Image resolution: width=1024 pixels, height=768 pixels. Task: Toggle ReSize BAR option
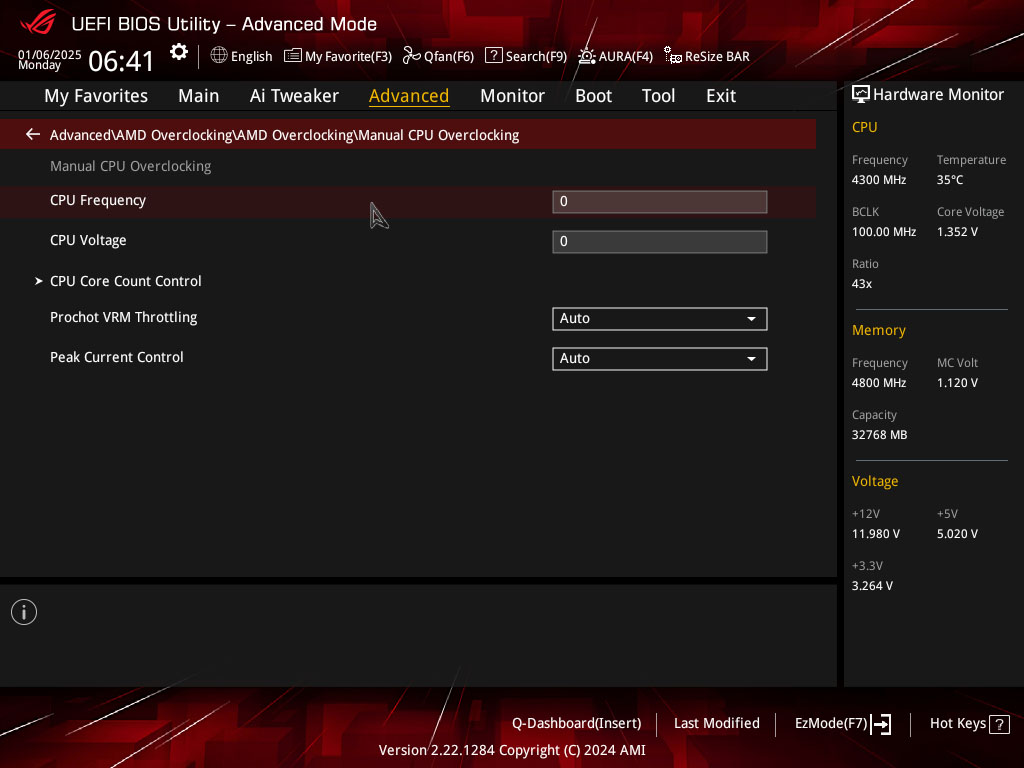pyautogui.click(x=707, y=56)
